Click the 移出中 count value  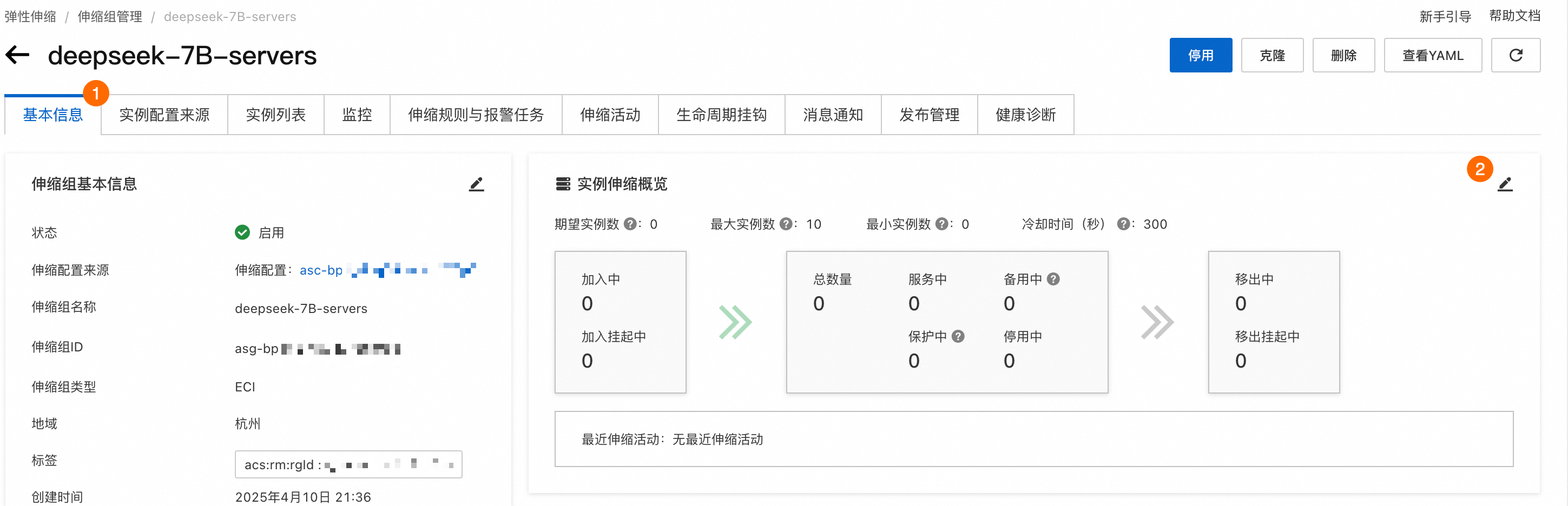[1241, 303]
